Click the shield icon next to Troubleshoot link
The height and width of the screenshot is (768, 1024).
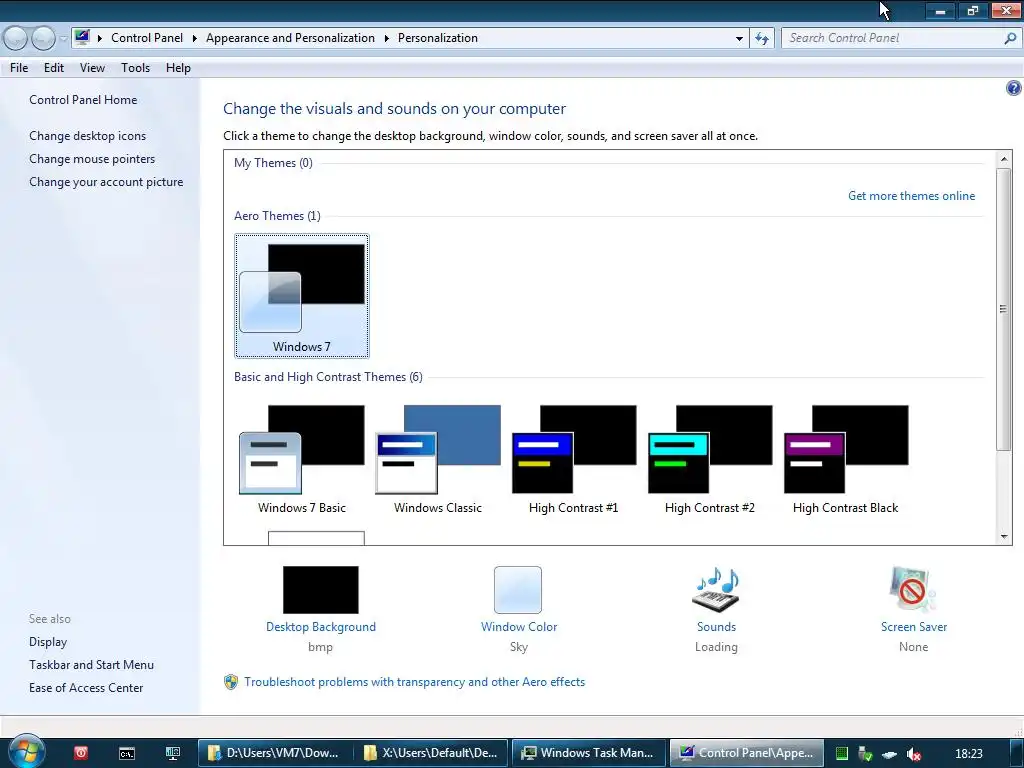(231, 682)
